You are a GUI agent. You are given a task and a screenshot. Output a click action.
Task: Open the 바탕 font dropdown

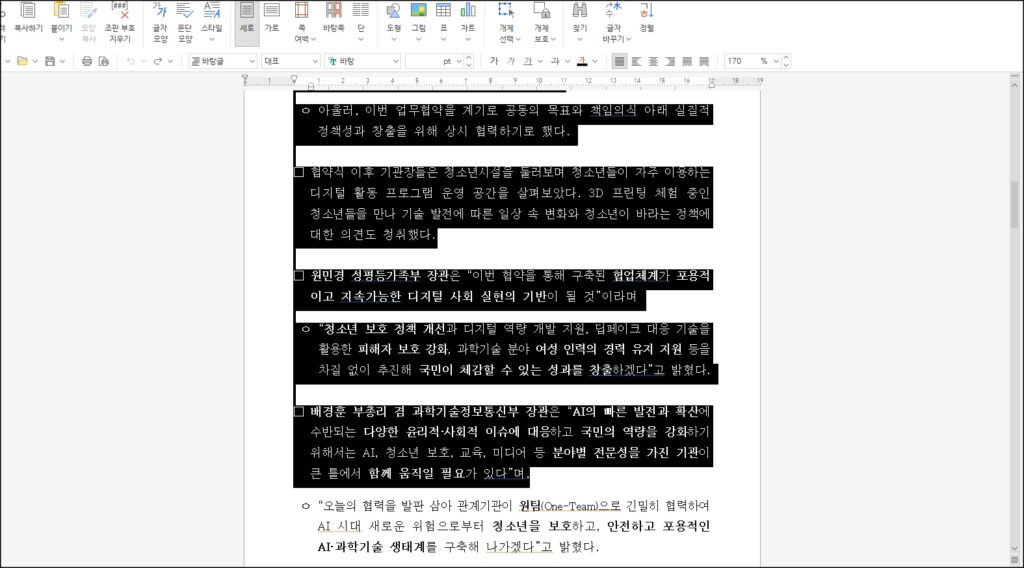pos(362,61)
